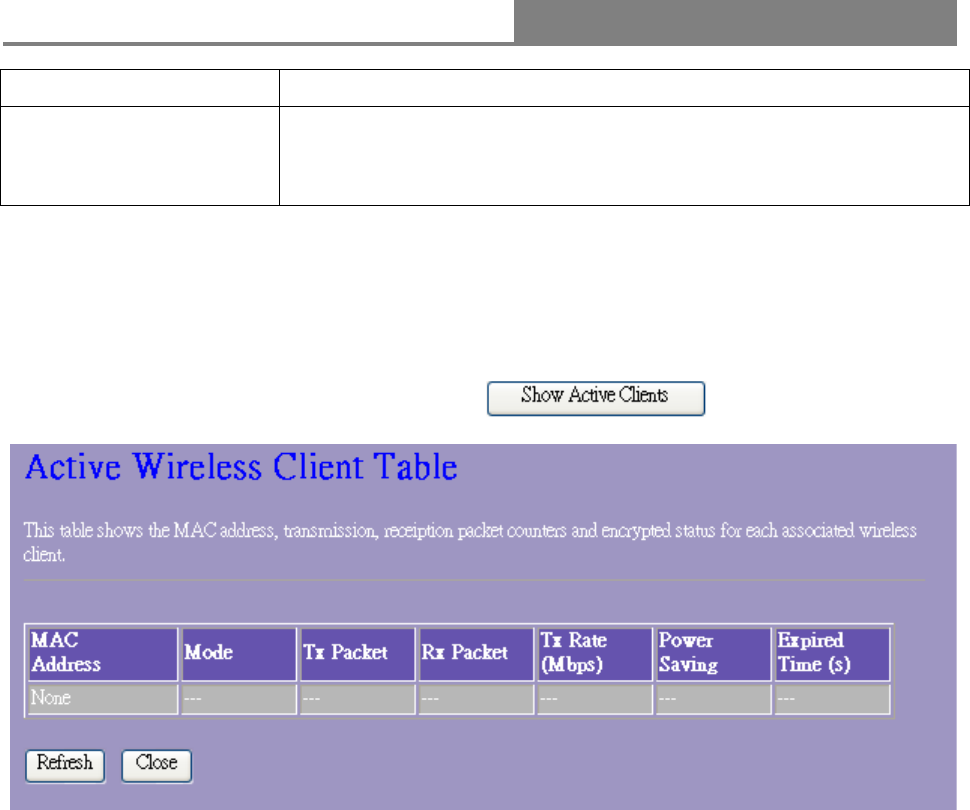
Task: Refresh the active wireless client table
Action: [65, 766]
